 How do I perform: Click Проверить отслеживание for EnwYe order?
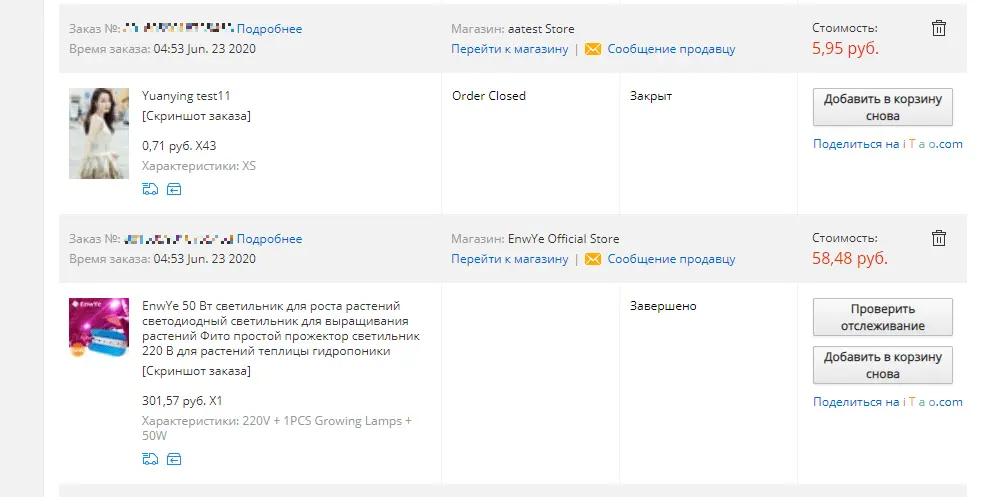pos(882,317)
